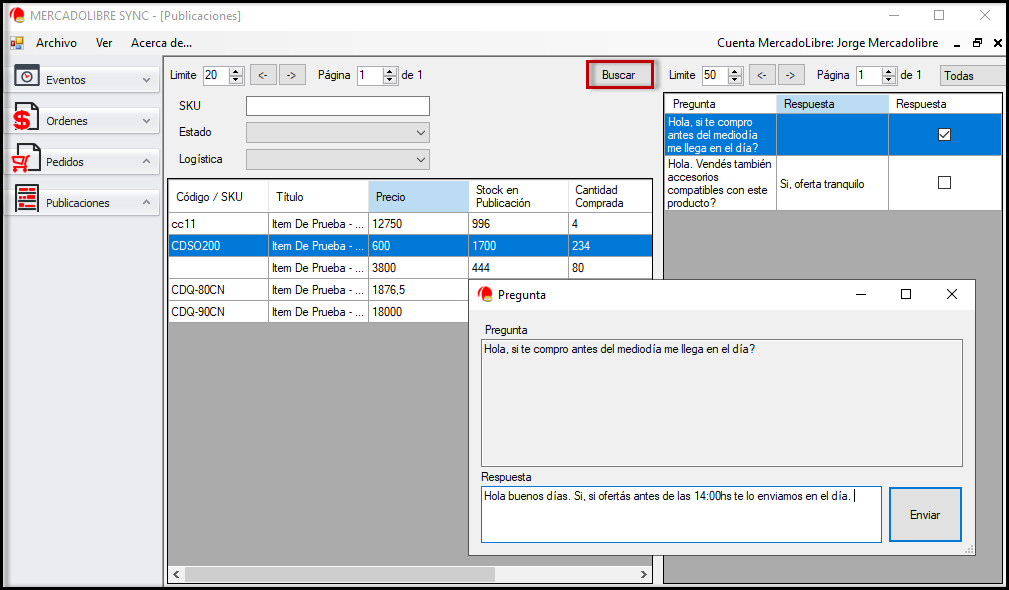Click the Pregunta text area in dialog

(x=721, y=403)
